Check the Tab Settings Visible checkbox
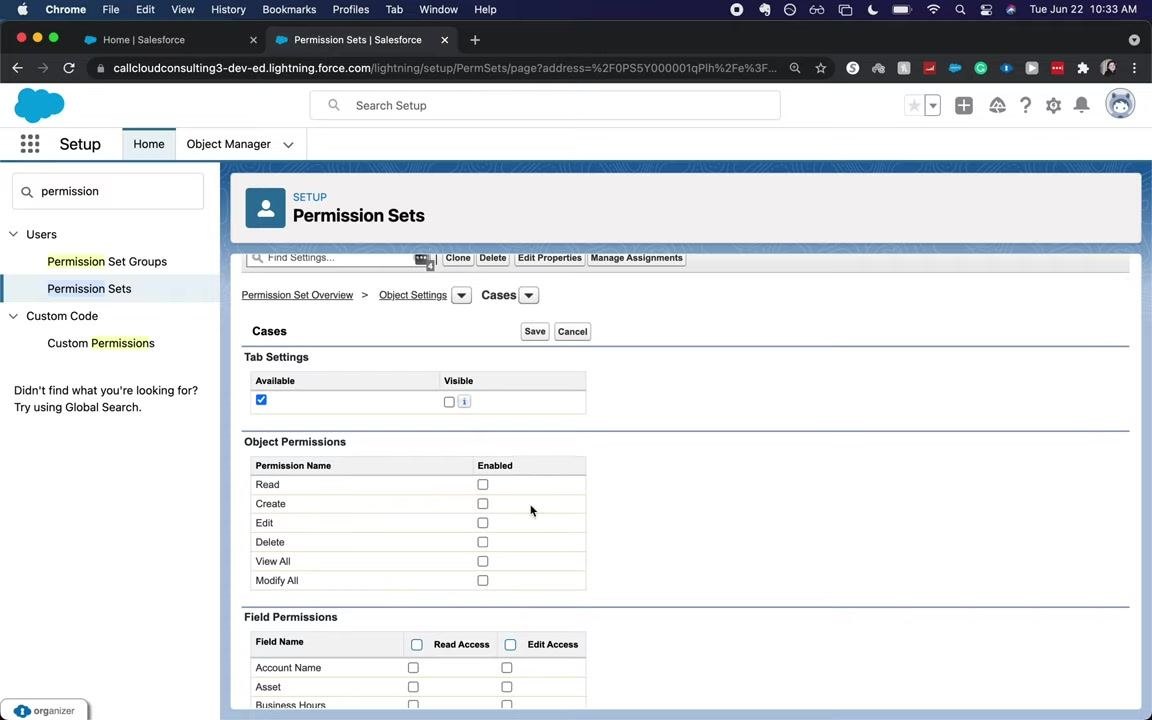1152x720 pixels. (x=449, y=402)
